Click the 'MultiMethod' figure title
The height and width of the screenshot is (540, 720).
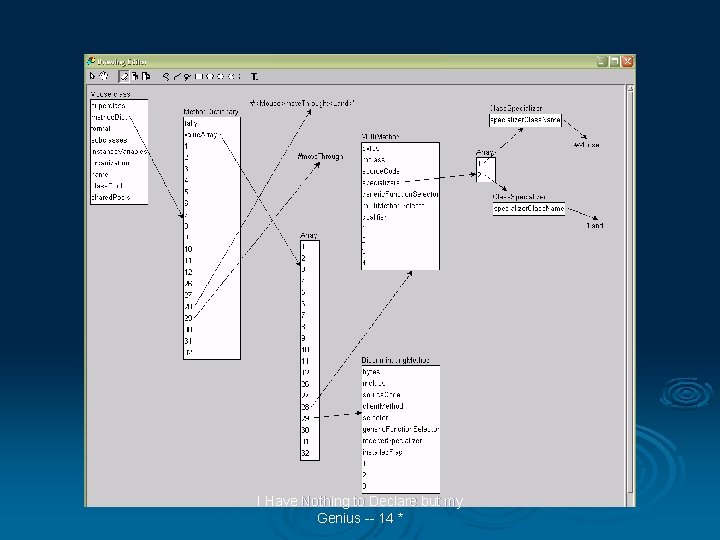pos(380,136)
